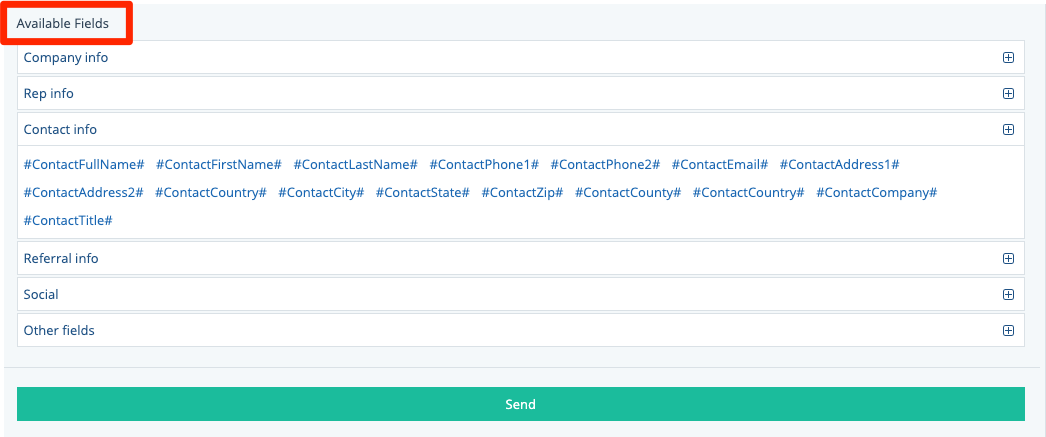Expand Social with its plus icon
Image resolution: width=1046 pixels, height=437 pixels.
(x=1008, y=295)
